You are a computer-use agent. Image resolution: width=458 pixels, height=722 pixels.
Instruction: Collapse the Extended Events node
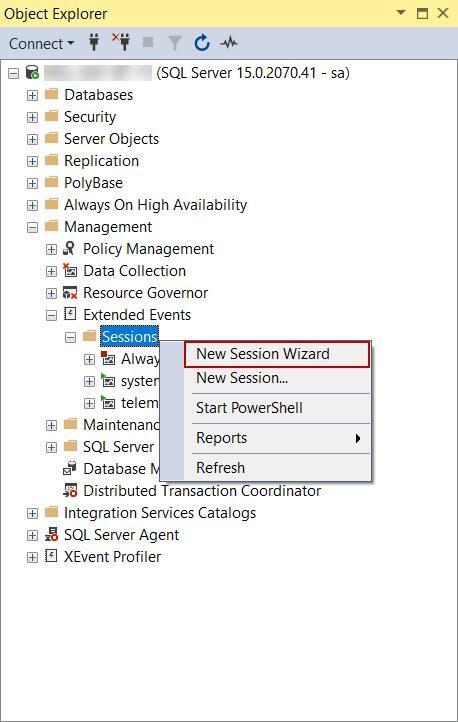click(x=52, y=315)
